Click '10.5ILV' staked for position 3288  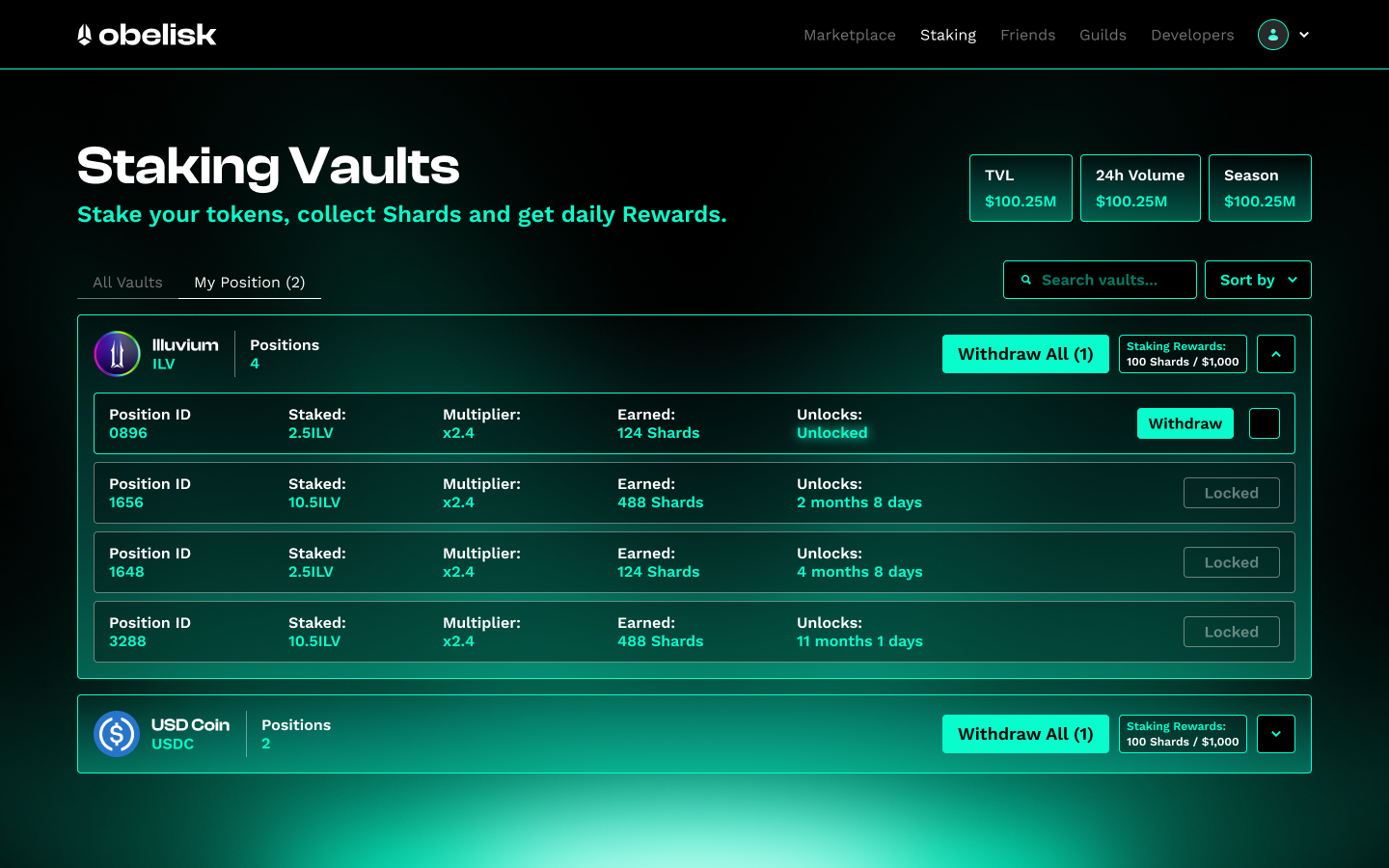[x=314, y=641]
